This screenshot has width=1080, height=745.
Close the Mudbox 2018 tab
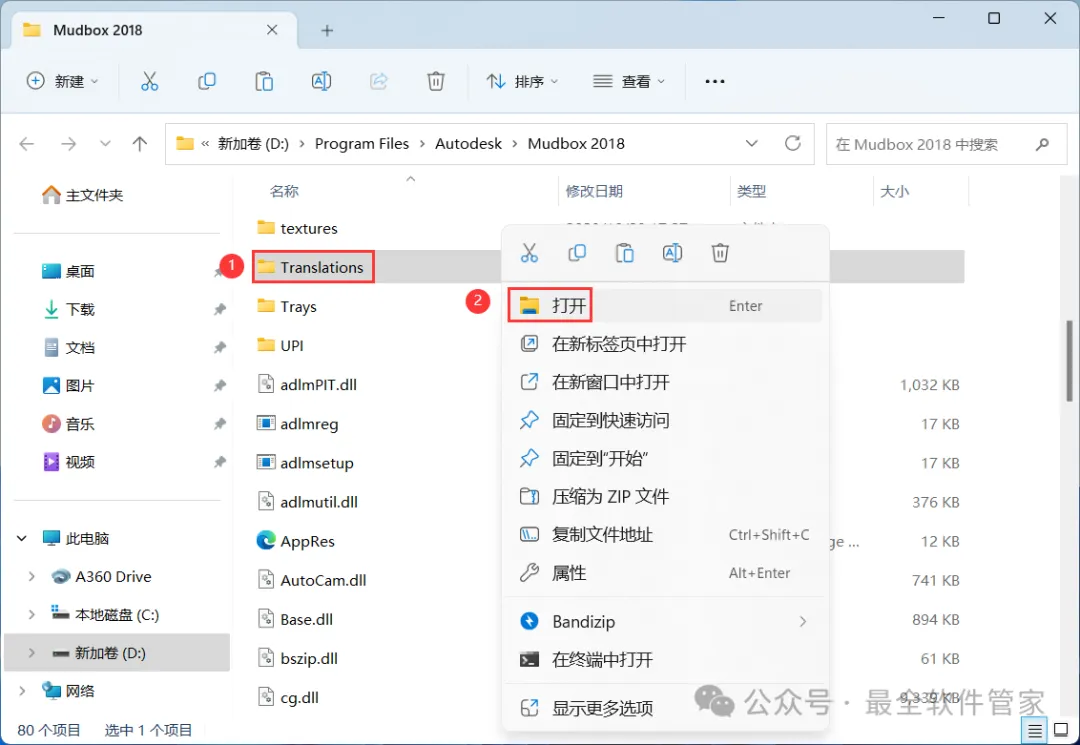click(x=272, y=30)
